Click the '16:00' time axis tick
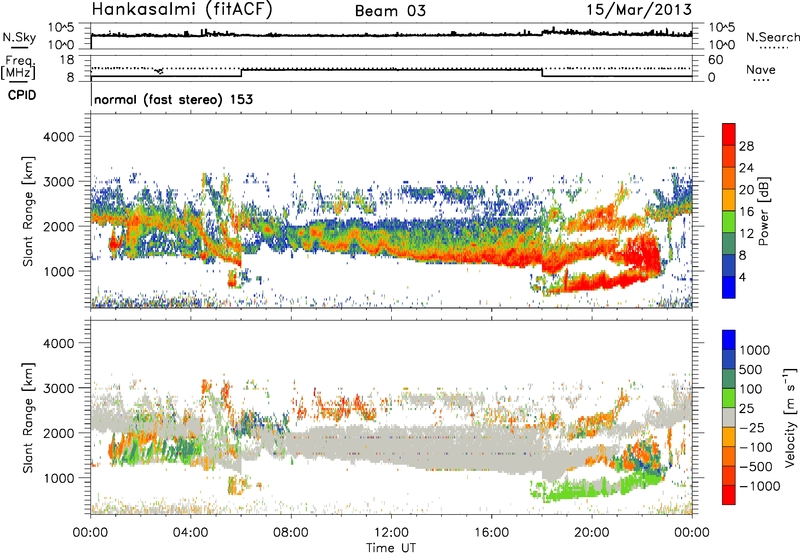Screen dimensions: 800x554 point(491,533)
